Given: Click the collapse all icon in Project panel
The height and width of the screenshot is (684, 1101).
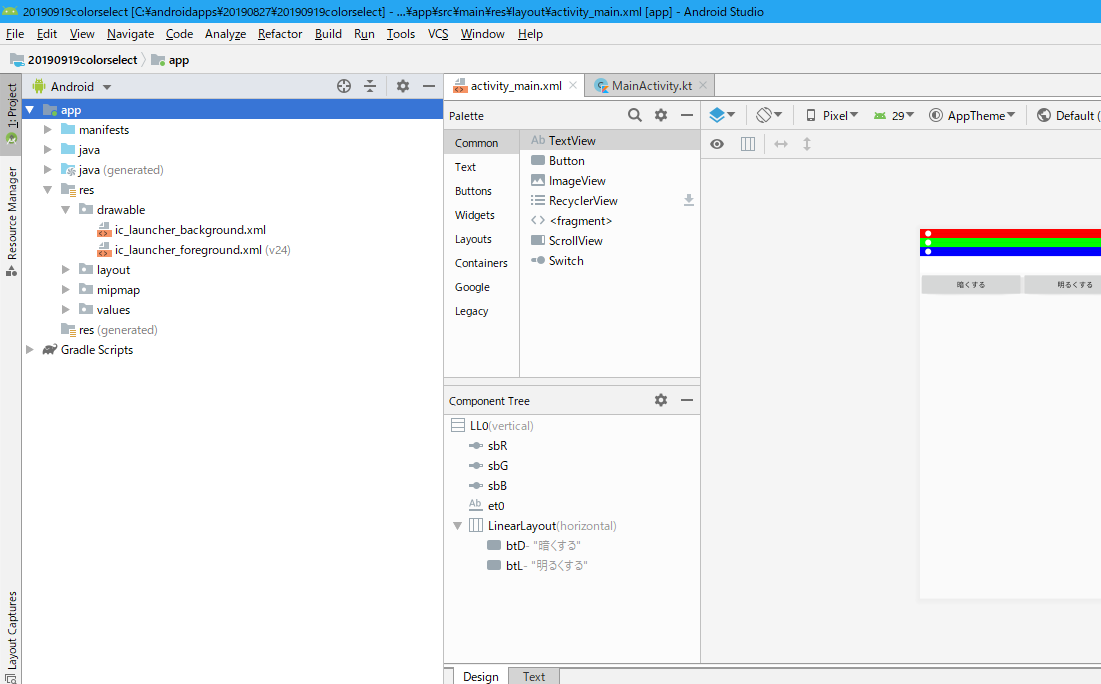Looking at the screenshot, I should click(x=370, y=86).
